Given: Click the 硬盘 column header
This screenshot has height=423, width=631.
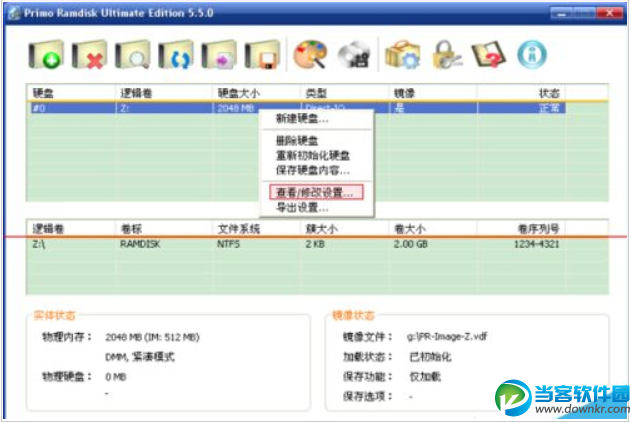Looking at the screenshot, I should pos(43,93).
